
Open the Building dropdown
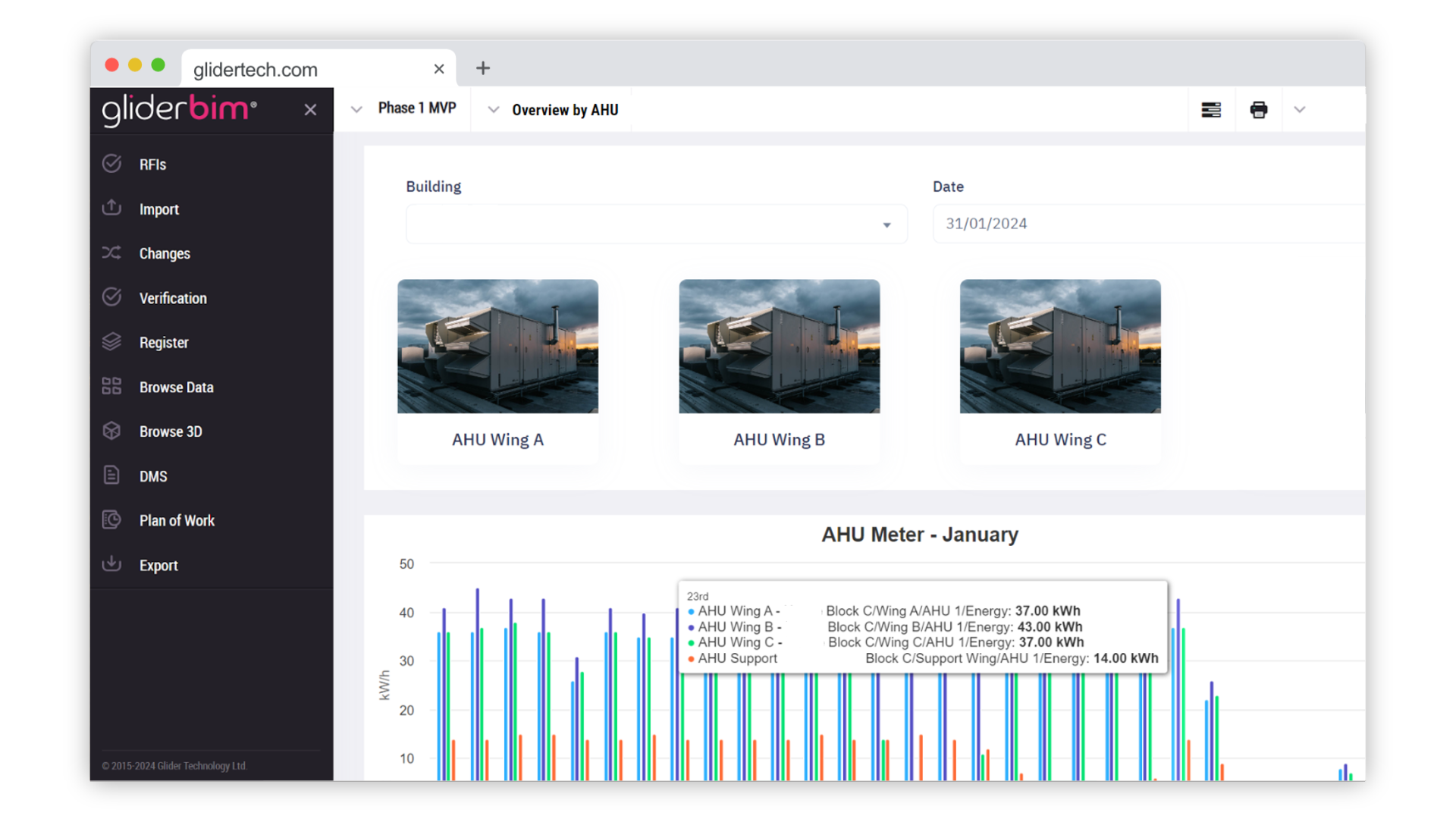pyautogui.click(x=656, y=224)
